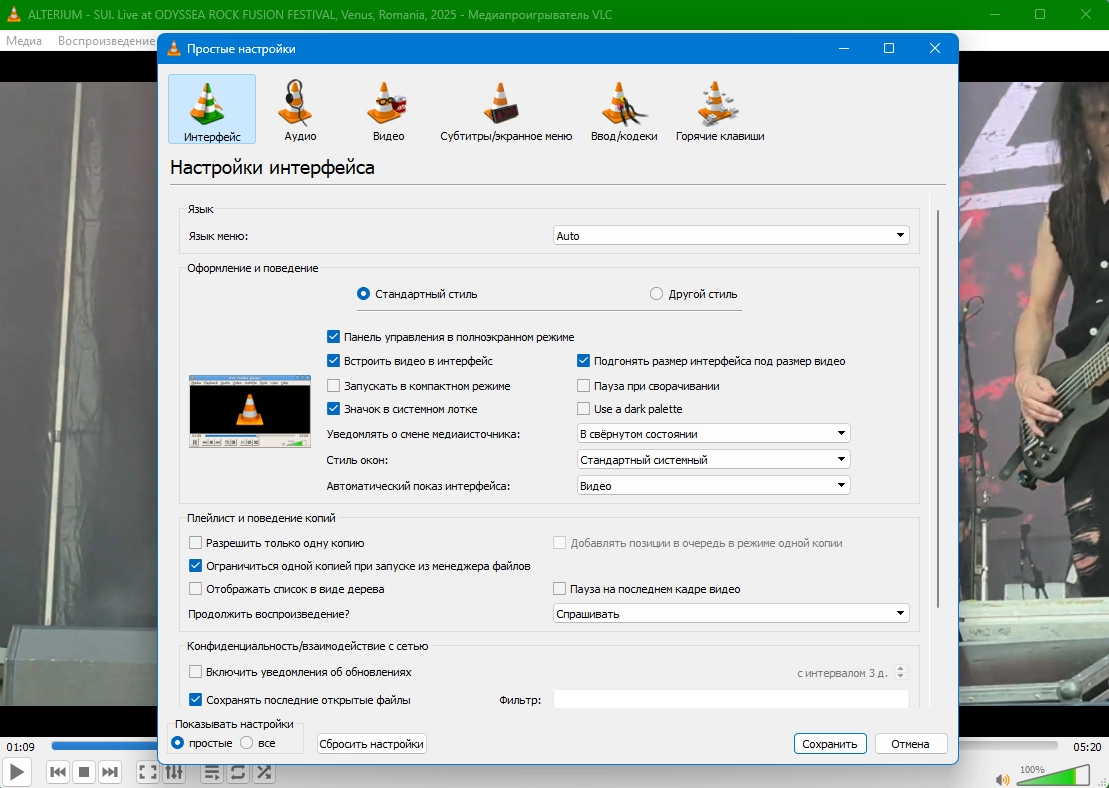Enable Запускать в компактном режиме
The image size is (1109, 788).
(333, 386)
